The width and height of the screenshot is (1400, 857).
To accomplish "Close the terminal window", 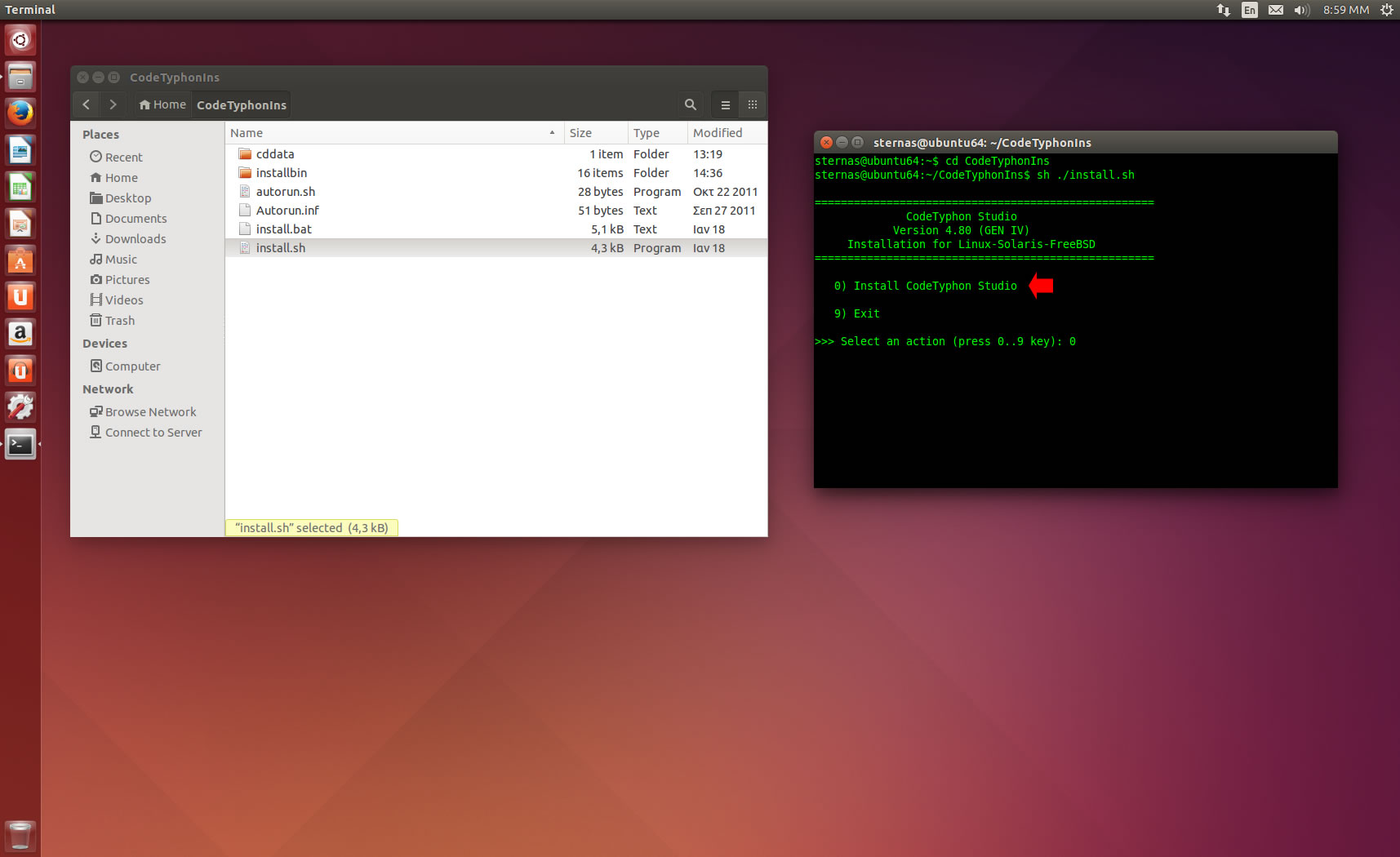I will [x=826, y=142].
